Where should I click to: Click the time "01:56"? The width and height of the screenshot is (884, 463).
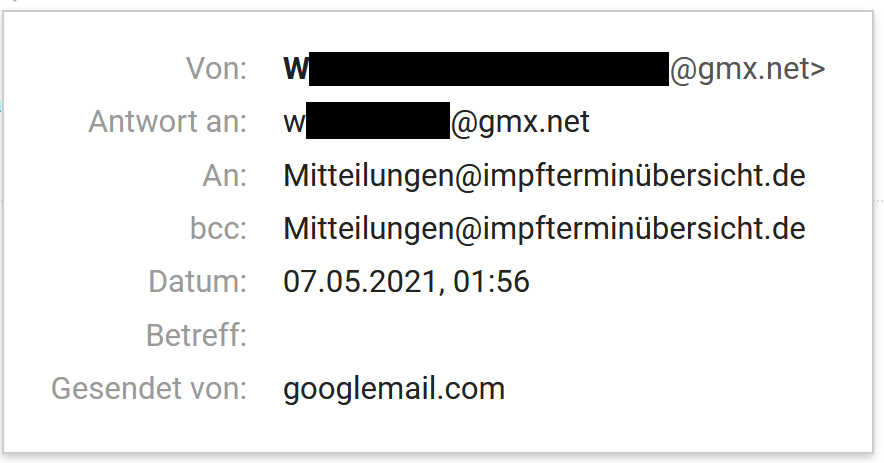coord(490,282)
